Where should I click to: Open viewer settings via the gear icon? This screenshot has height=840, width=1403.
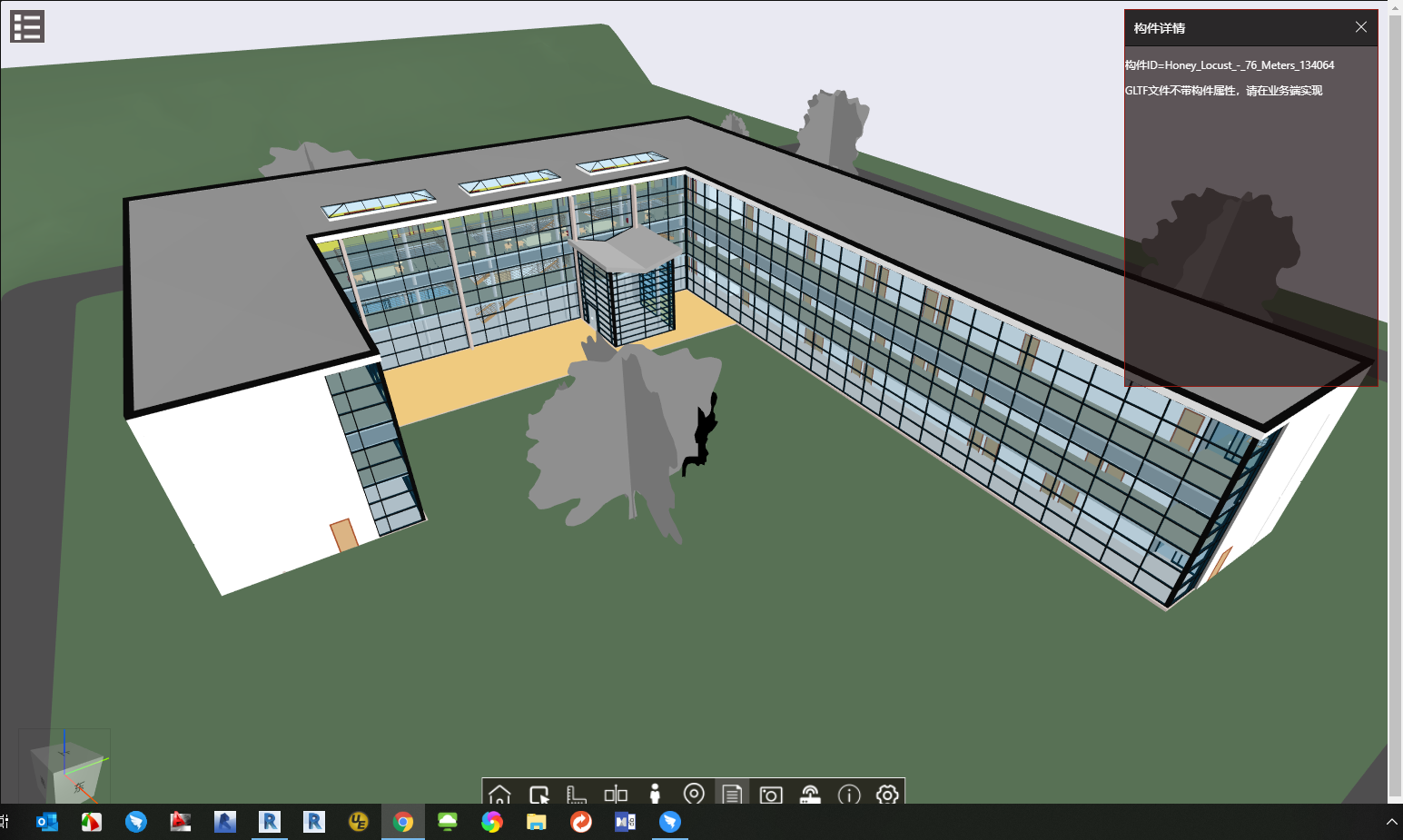click(x=887, y=795)
